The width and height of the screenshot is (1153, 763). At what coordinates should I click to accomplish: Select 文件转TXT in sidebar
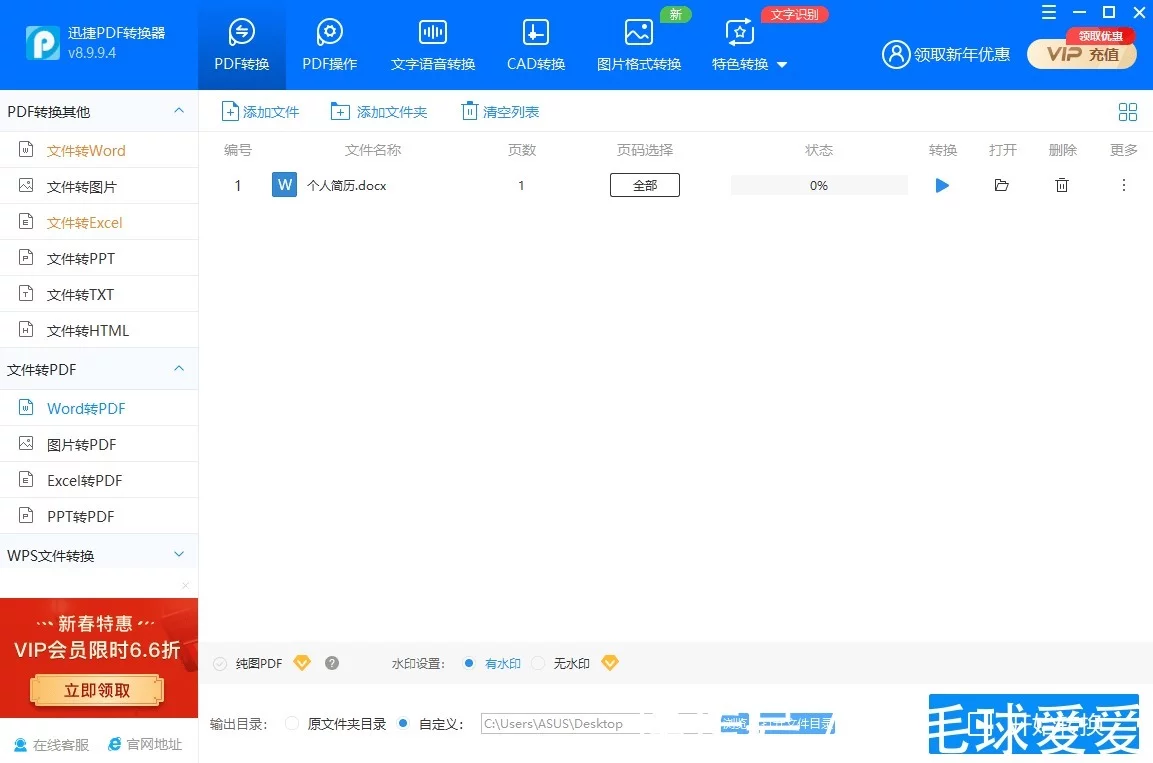[99, 294]
